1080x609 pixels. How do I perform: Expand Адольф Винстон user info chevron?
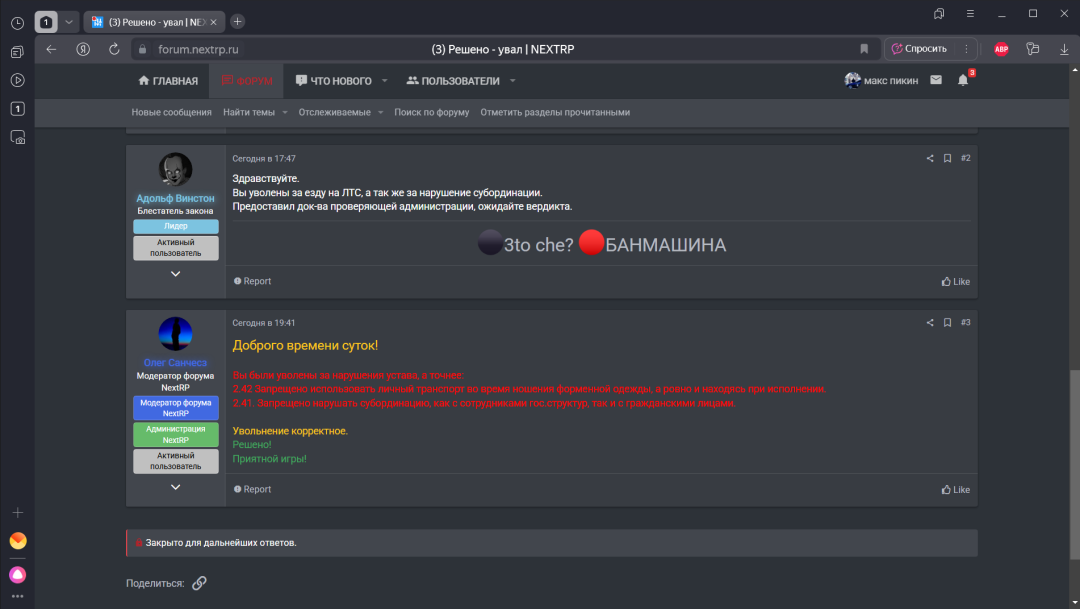175,274
